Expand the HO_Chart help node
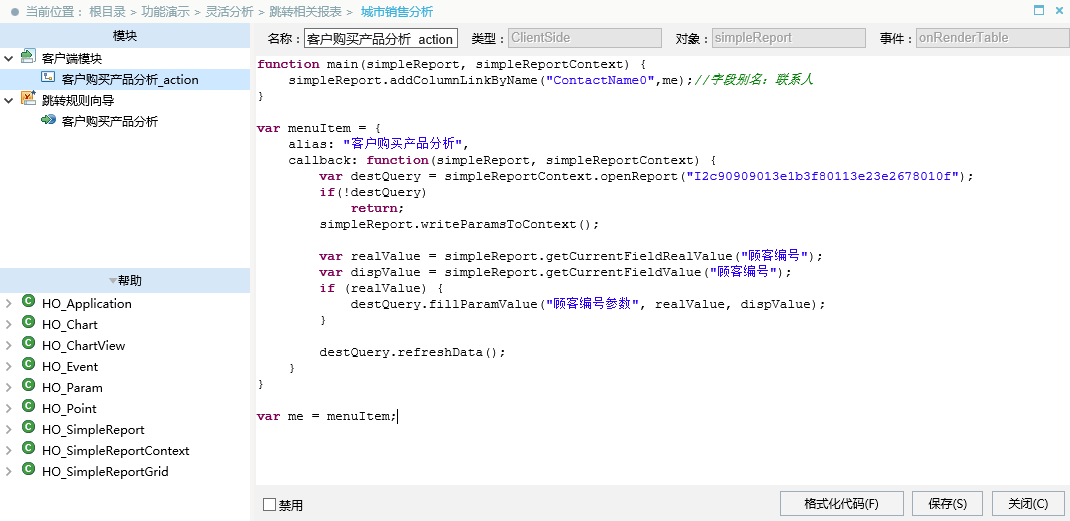This screenshot has width=1070, height=521. point(8,325)
